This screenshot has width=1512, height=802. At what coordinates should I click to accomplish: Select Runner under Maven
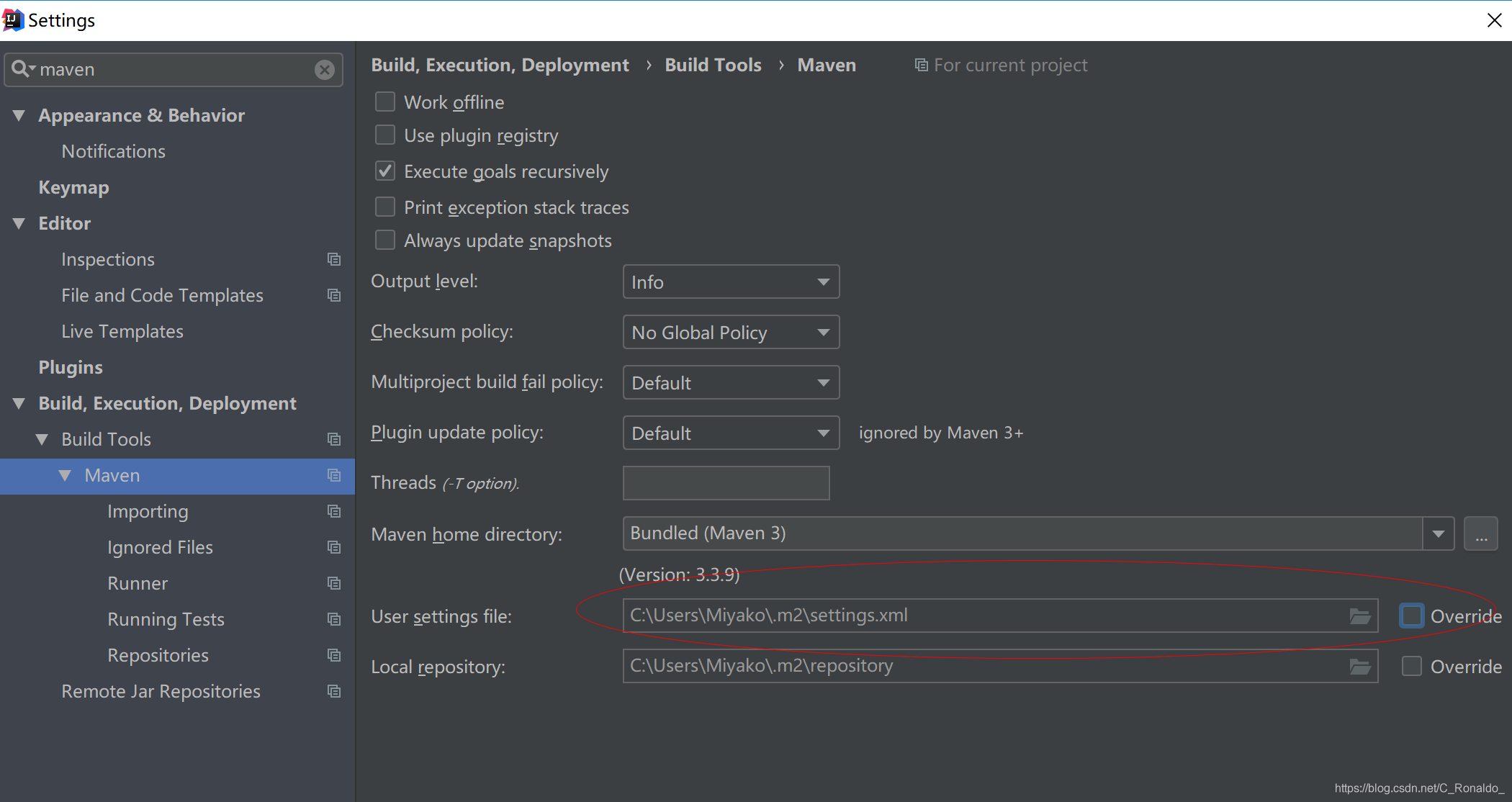(138, 583)
